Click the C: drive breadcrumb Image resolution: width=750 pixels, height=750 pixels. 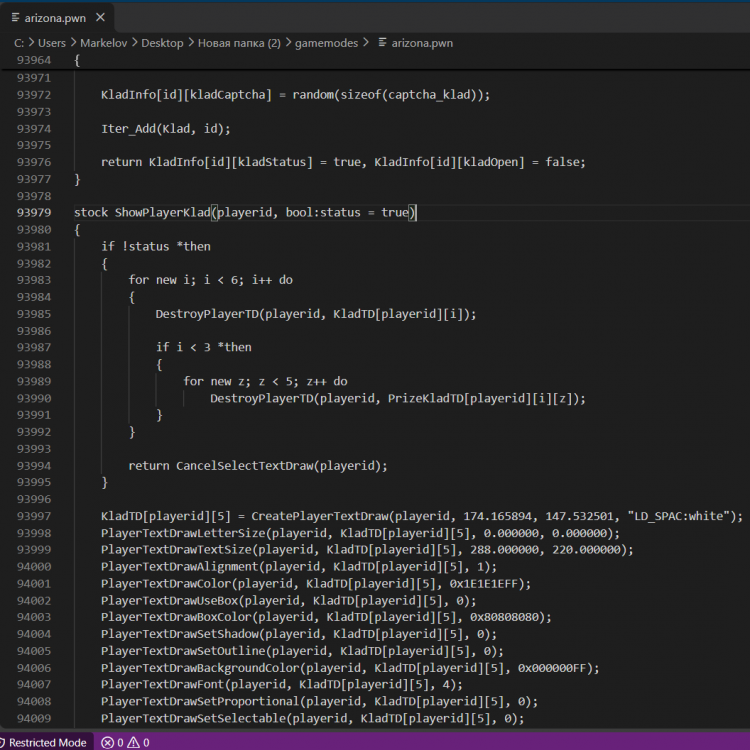pos(19,43)
